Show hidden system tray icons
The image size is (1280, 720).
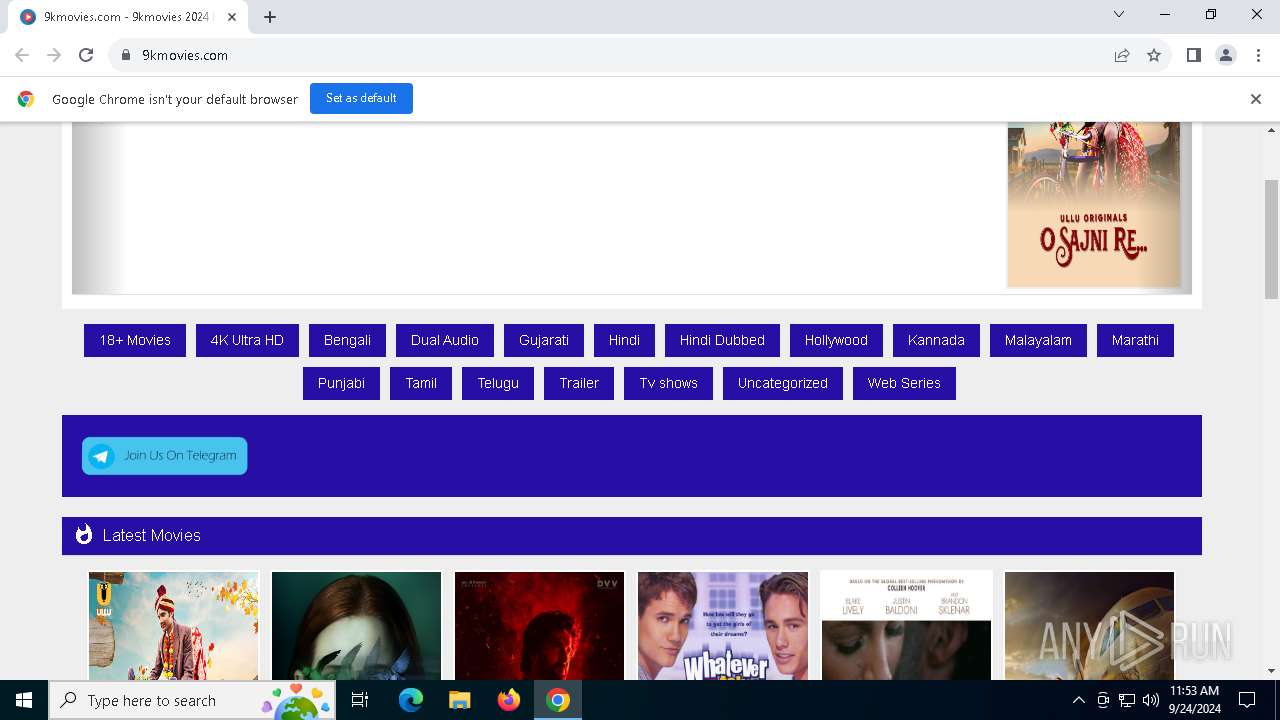pos(1078,700)
